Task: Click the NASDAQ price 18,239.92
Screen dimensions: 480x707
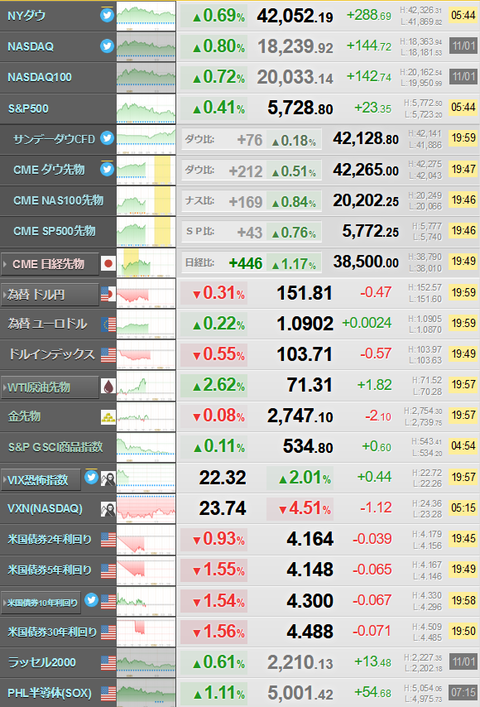Action: (295, 47)
